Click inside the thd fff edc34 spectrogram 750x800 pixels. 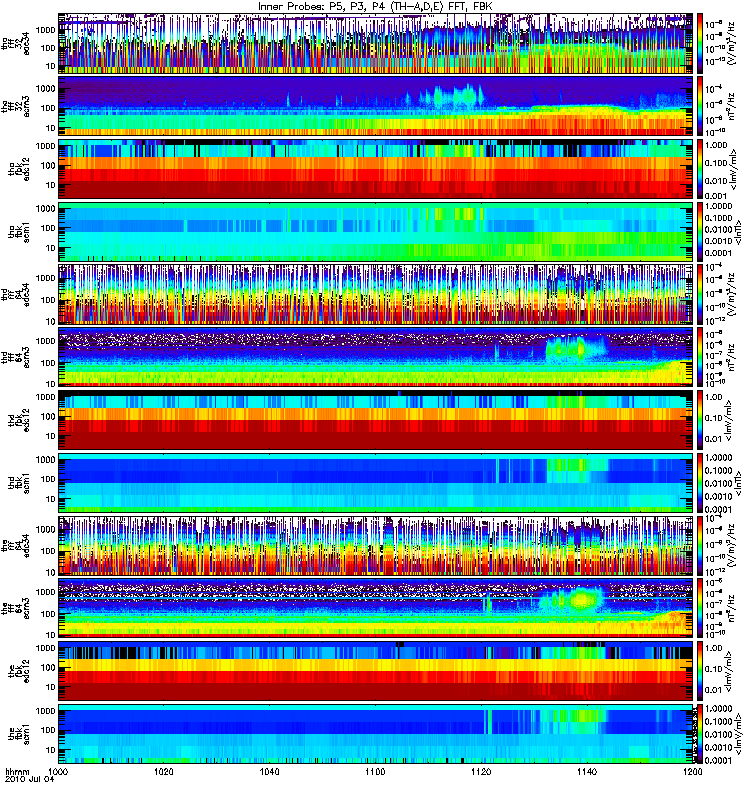click(x=376, y=295)
